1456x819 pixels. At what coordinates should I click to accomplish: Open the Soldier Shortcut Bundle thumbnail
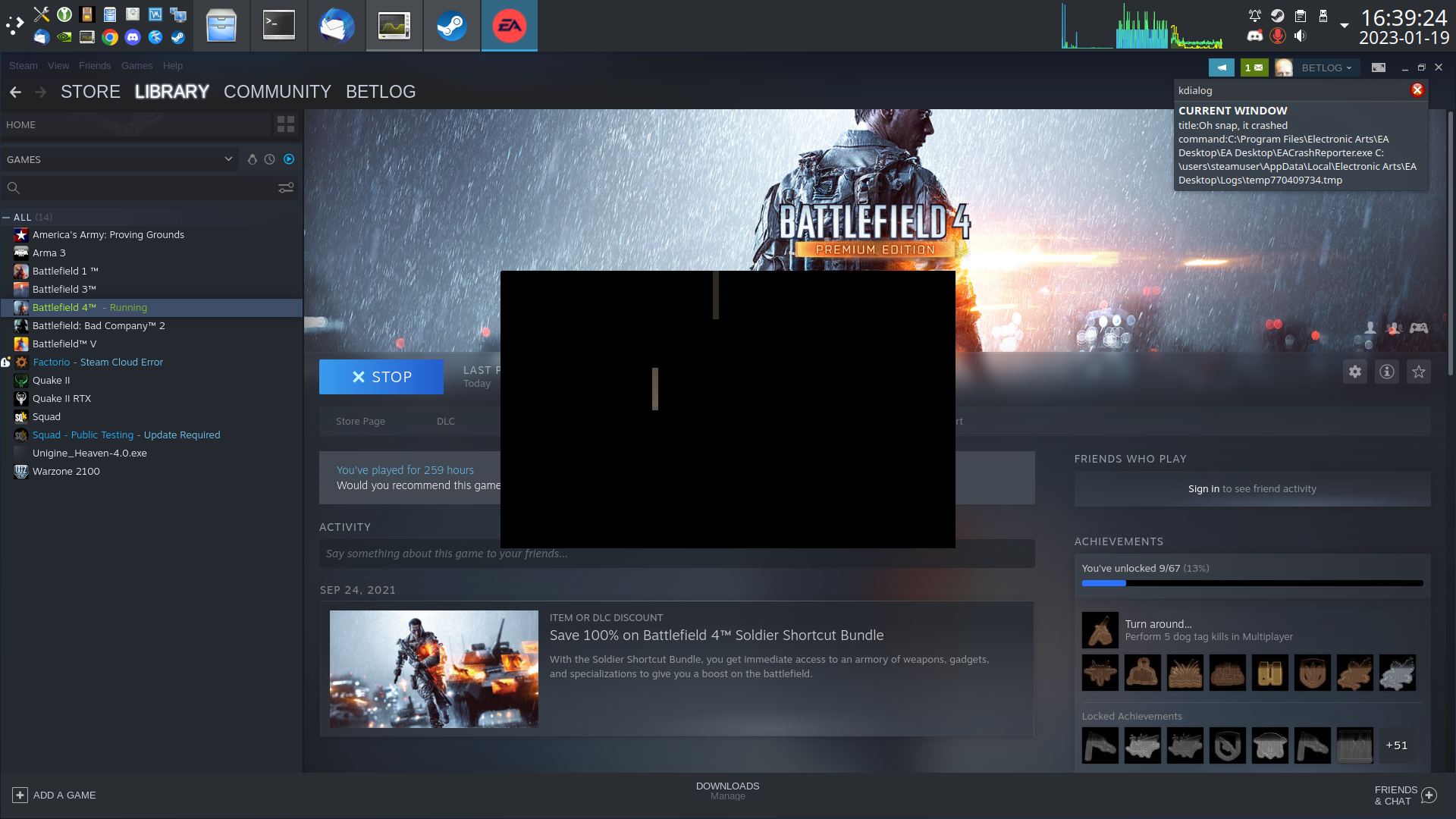[x=434, y=669]
